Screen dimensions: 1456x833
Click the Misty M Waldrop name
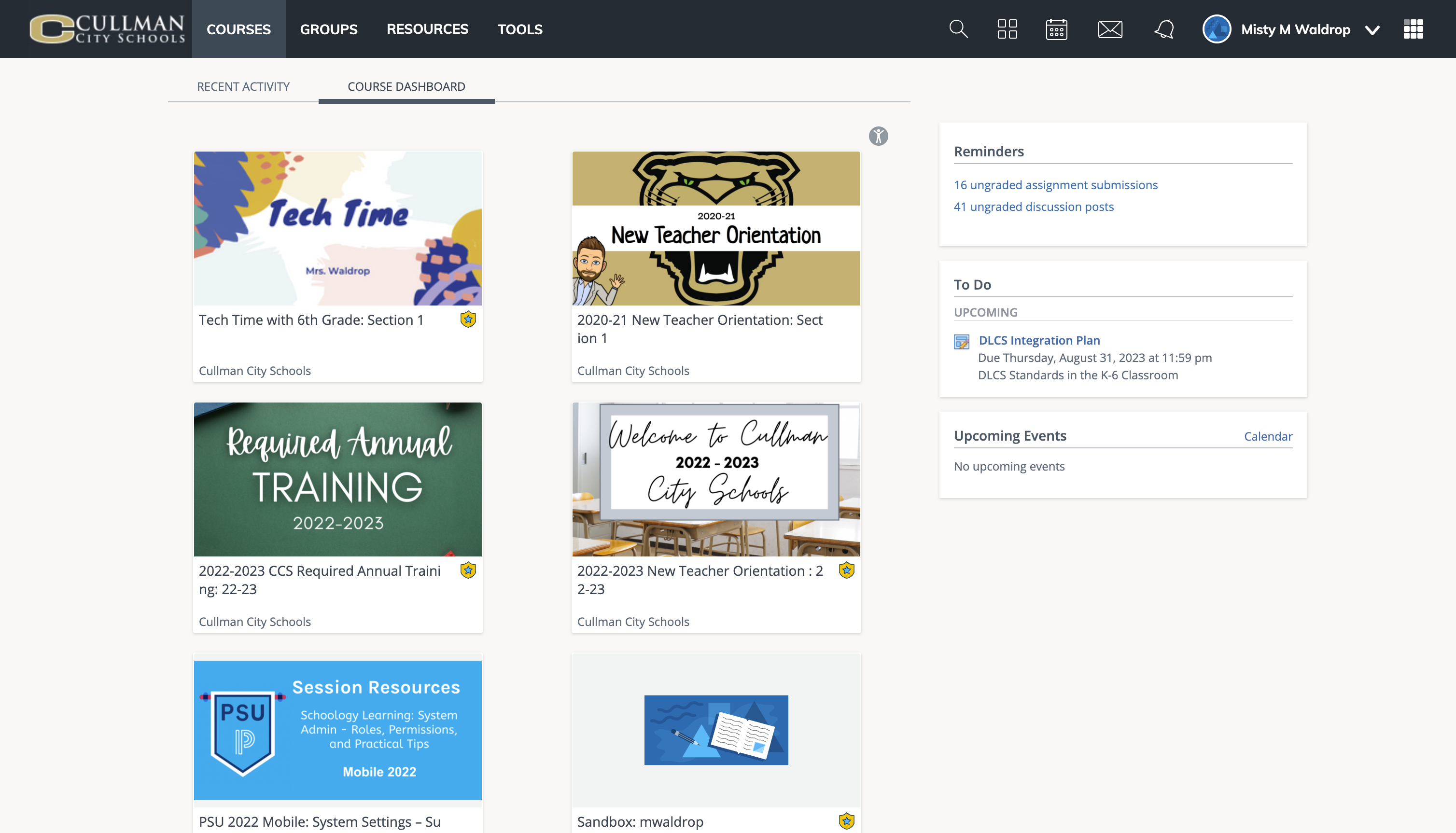pos(1295,29)
